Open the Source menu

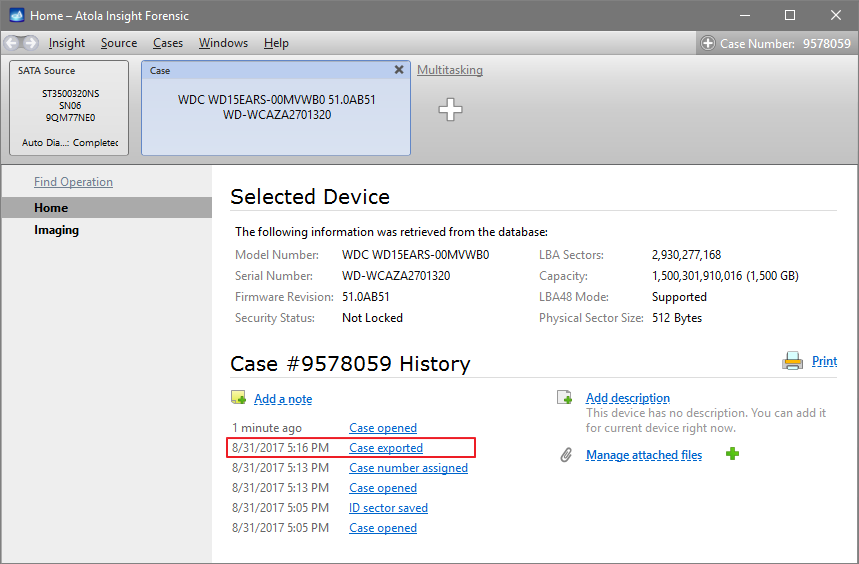119,43
